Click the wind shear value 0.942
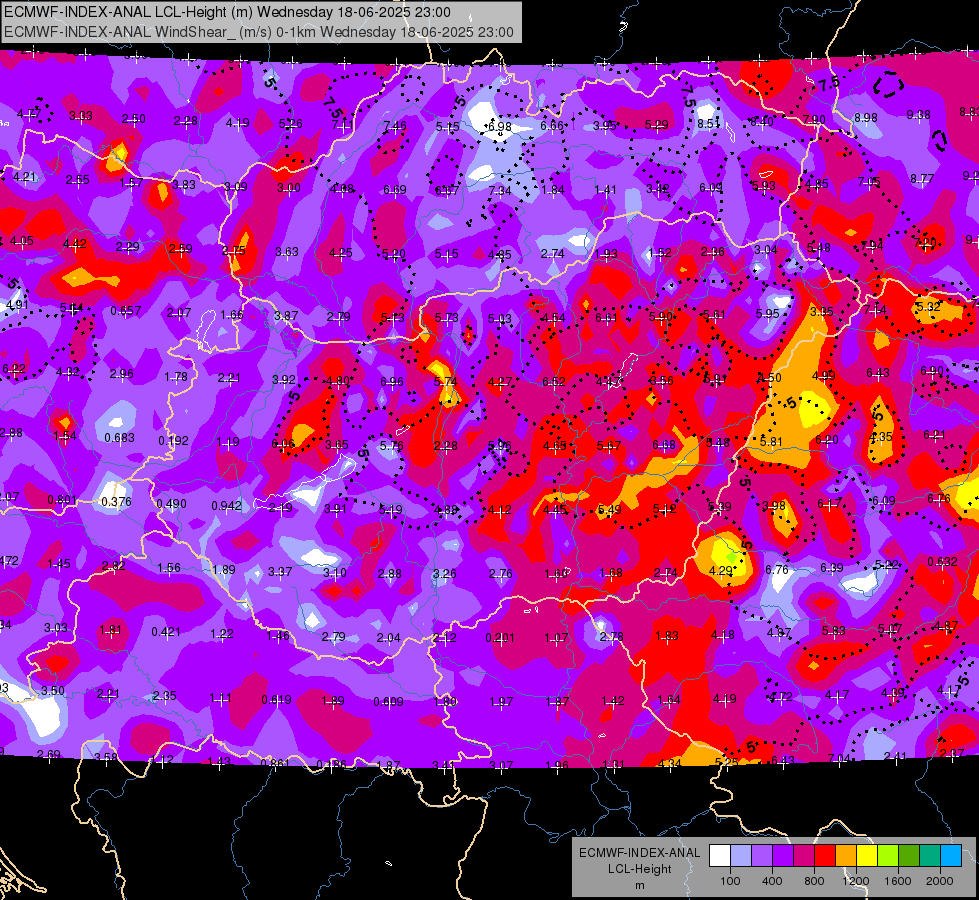The image size is (979, 900). (x=226, y=505)
